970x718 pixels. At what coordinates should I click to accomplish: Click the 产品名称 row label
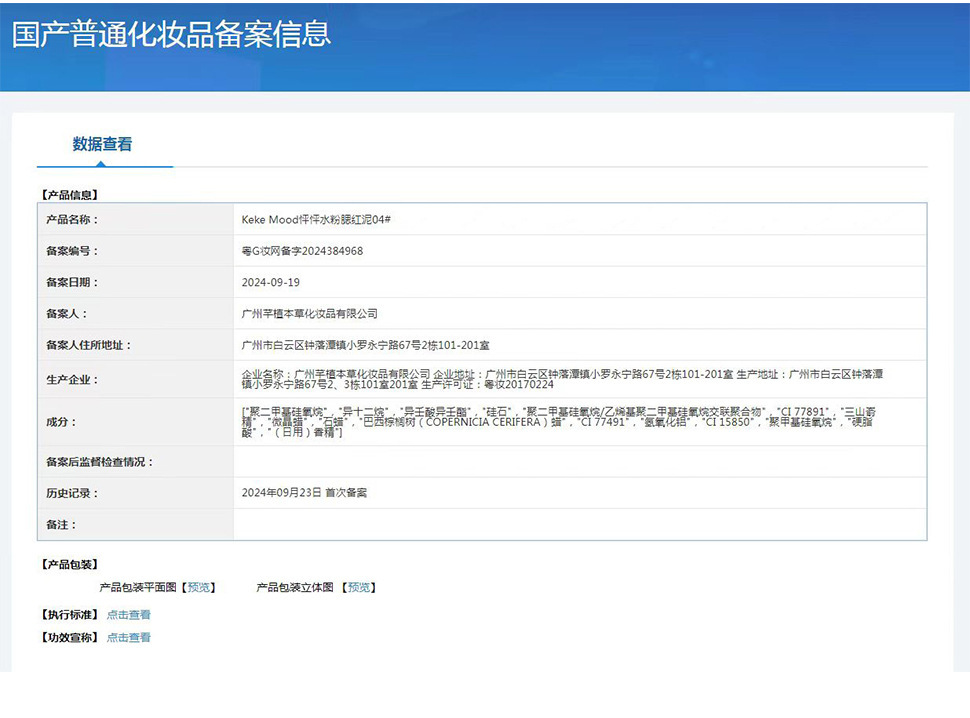coord(72,220)
